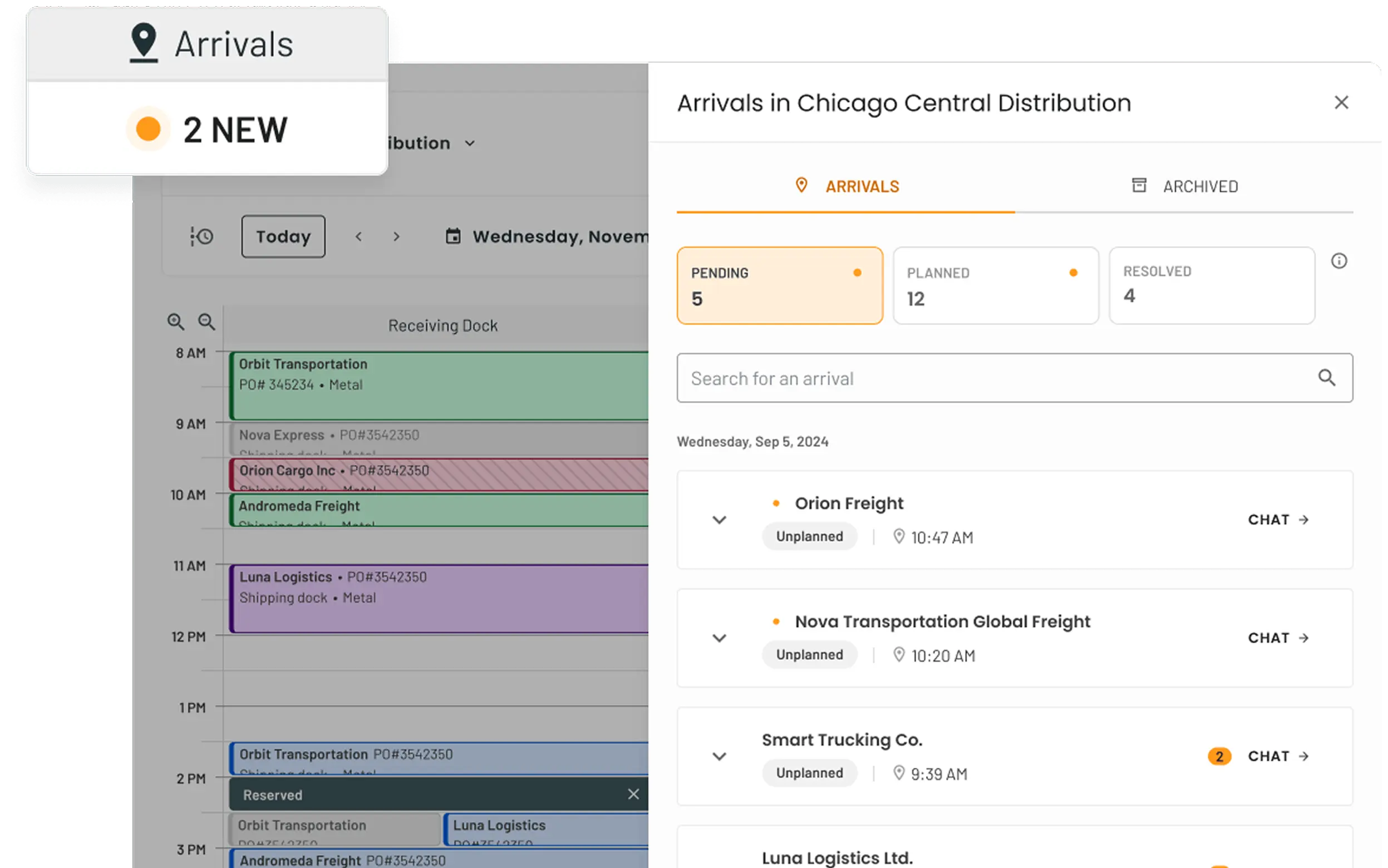Expand the Orion Freight arrival details

pyautogui.click(x=719, y=520)
